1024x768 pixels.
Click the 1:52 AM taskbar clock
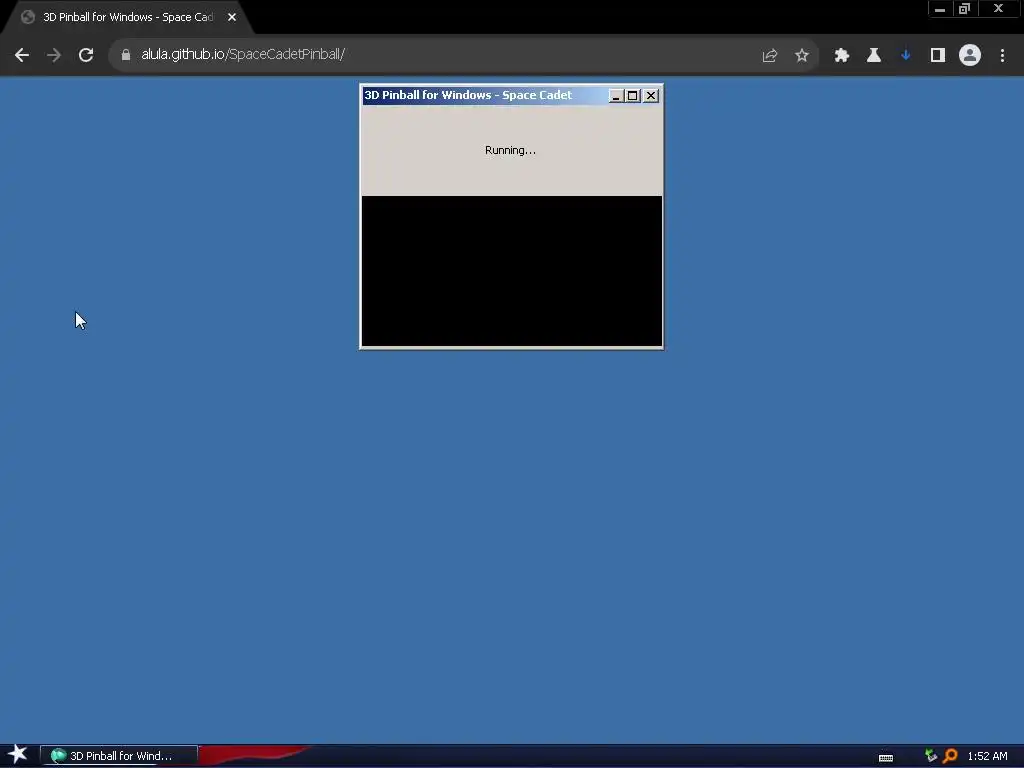click(987, 756)
